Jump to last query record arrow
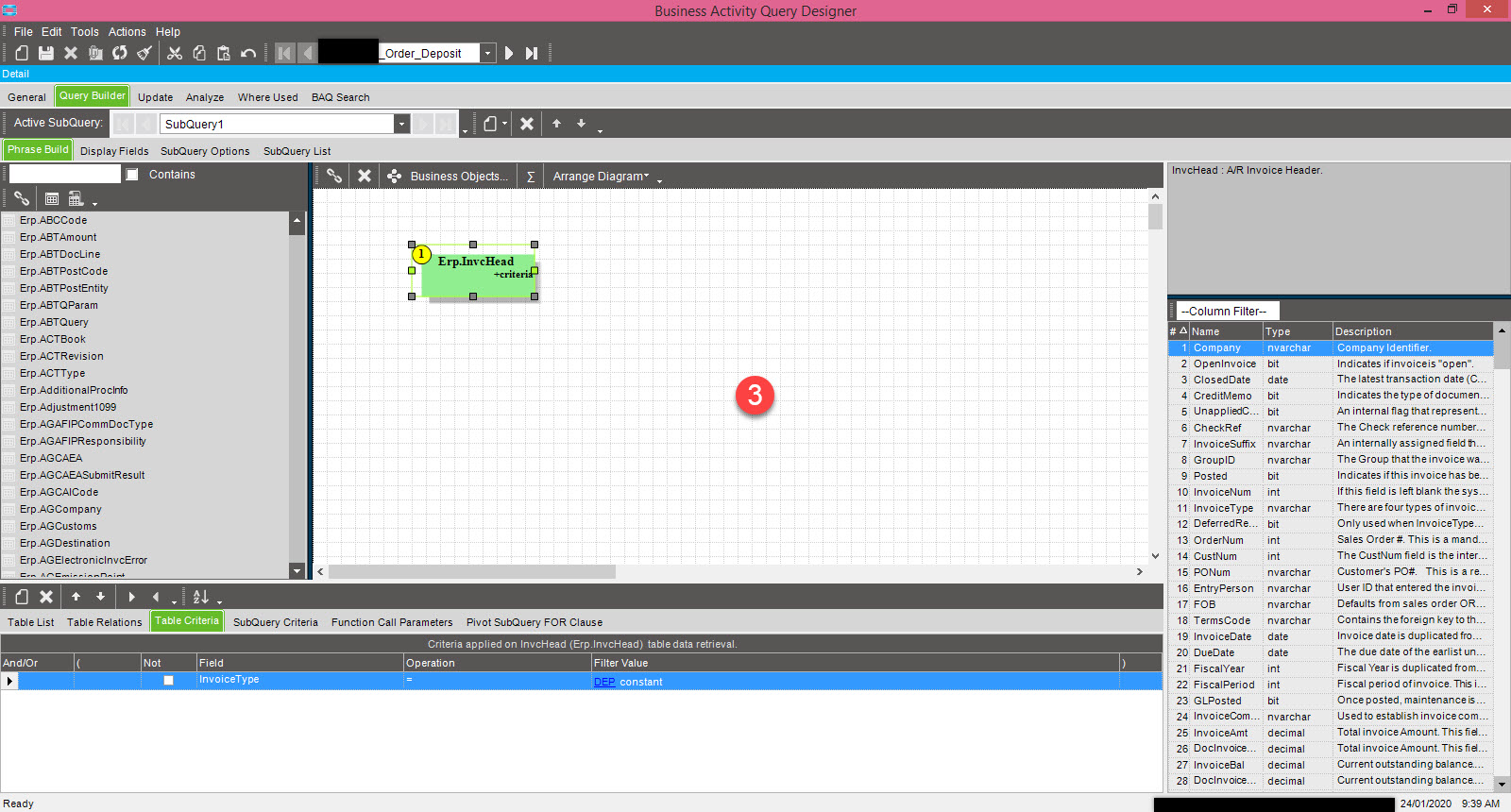 click(x=532, y=53)
